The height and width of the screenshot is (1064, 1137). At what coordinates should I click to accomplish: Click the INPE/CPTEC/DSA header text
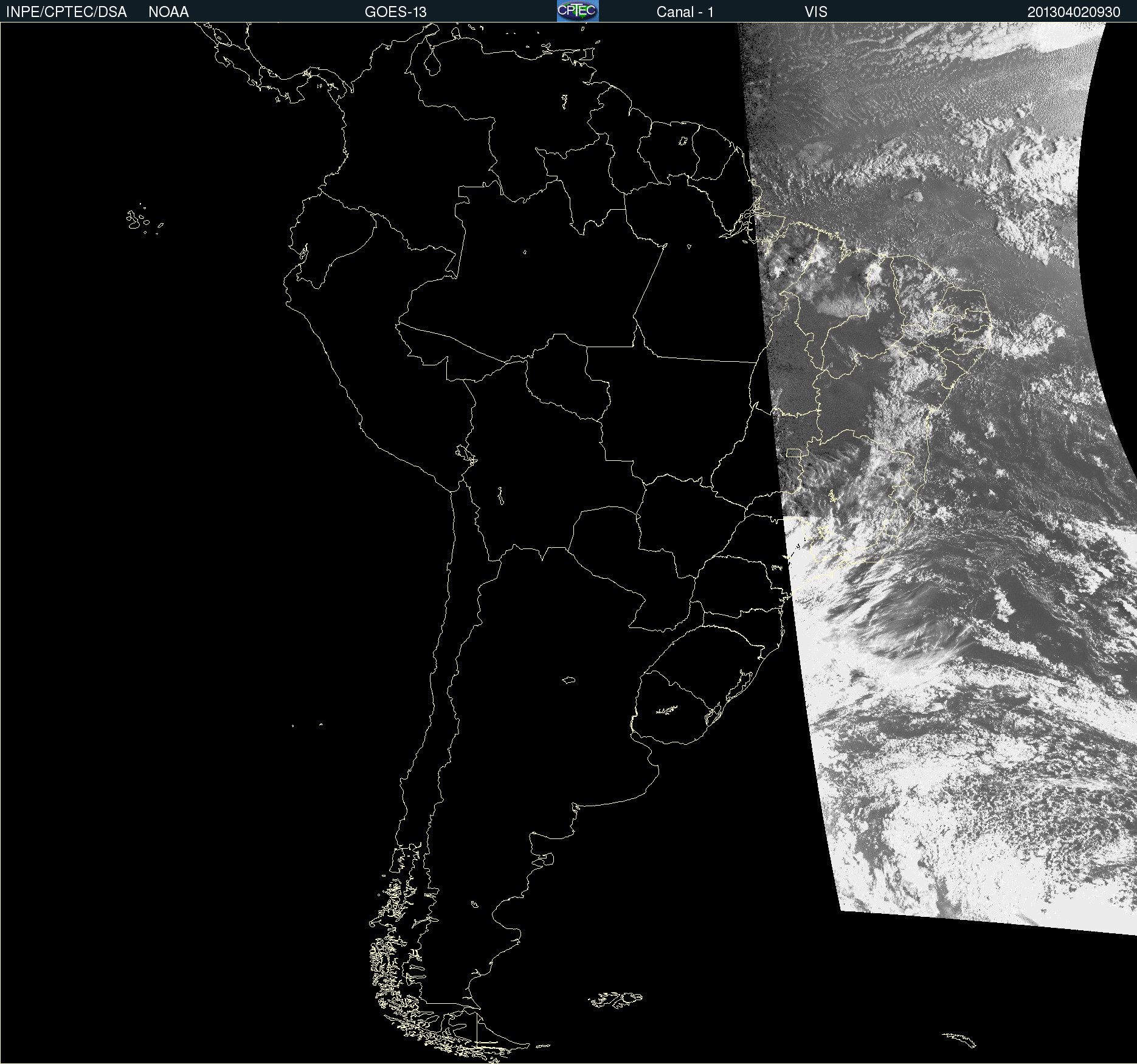click(x=66, y=12)
